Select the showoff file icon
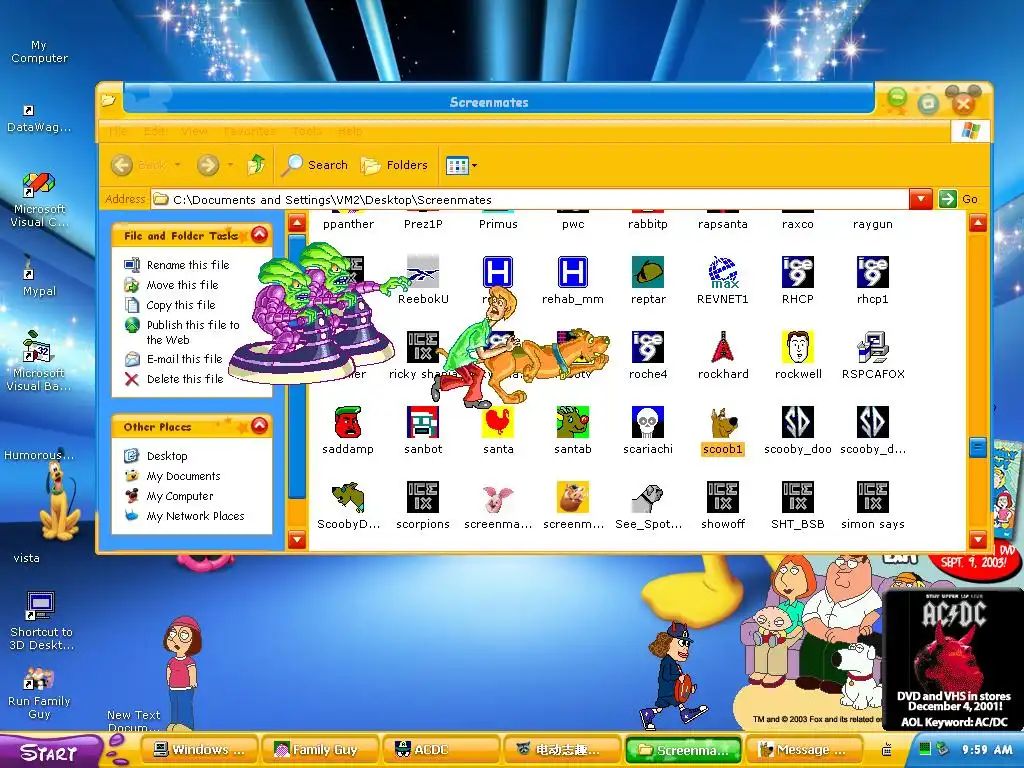Viewport: 1024px width, 768px height. point(723,497)
